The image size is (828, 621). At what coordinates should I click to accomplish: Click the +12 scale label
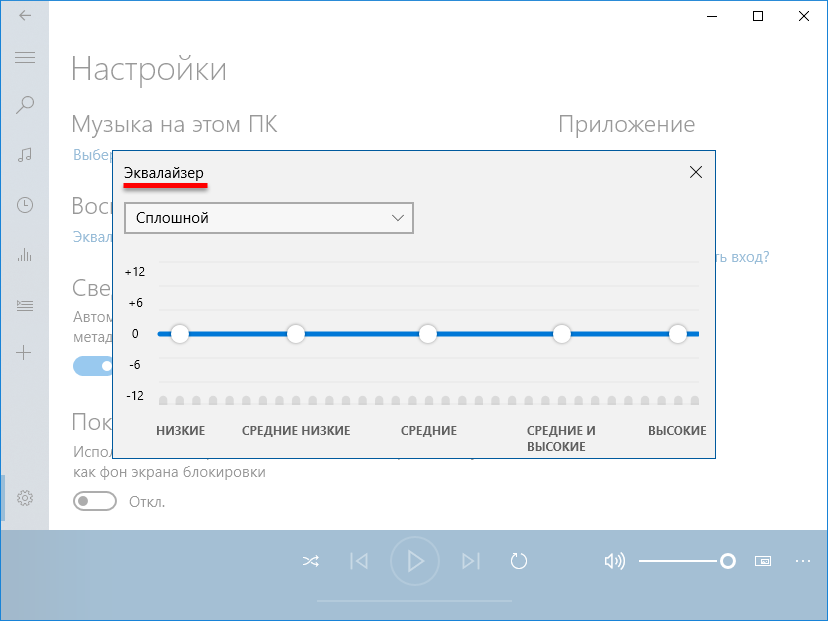tap(135, 272)
